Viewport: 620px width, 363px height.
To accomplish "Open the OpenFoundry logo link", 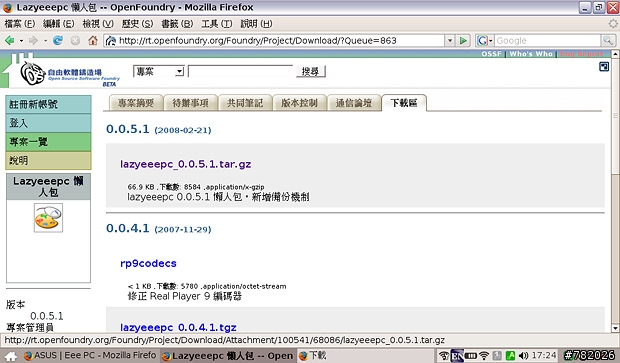I will click(69, 74).
